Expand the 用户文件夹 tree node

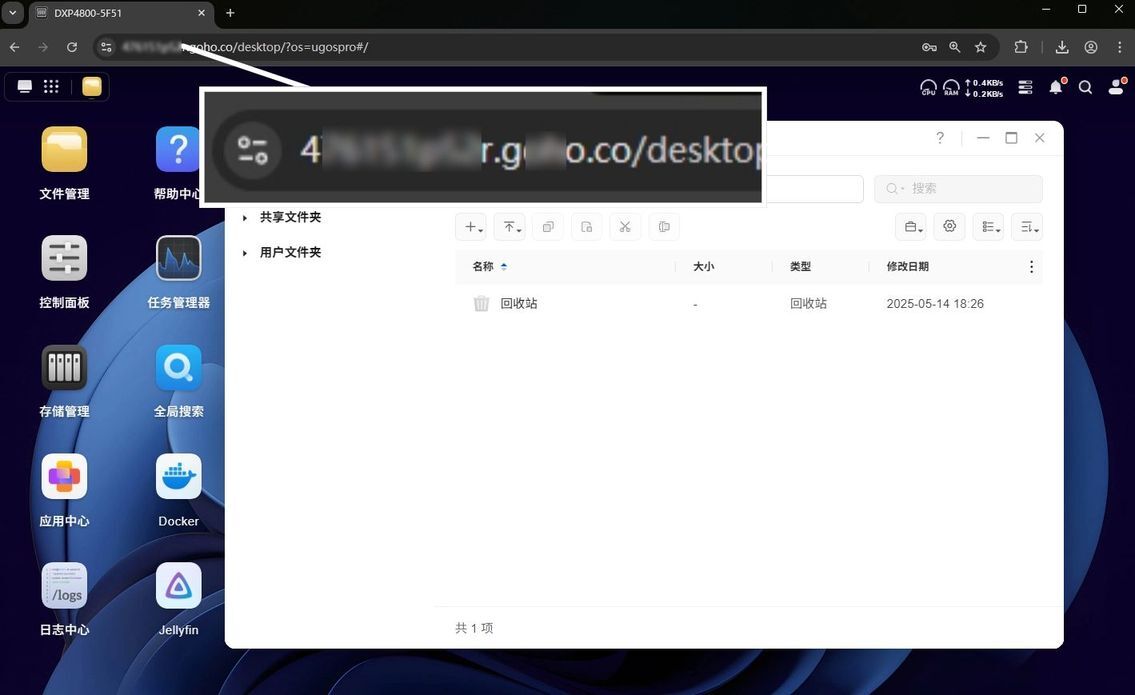pos(245,253)
